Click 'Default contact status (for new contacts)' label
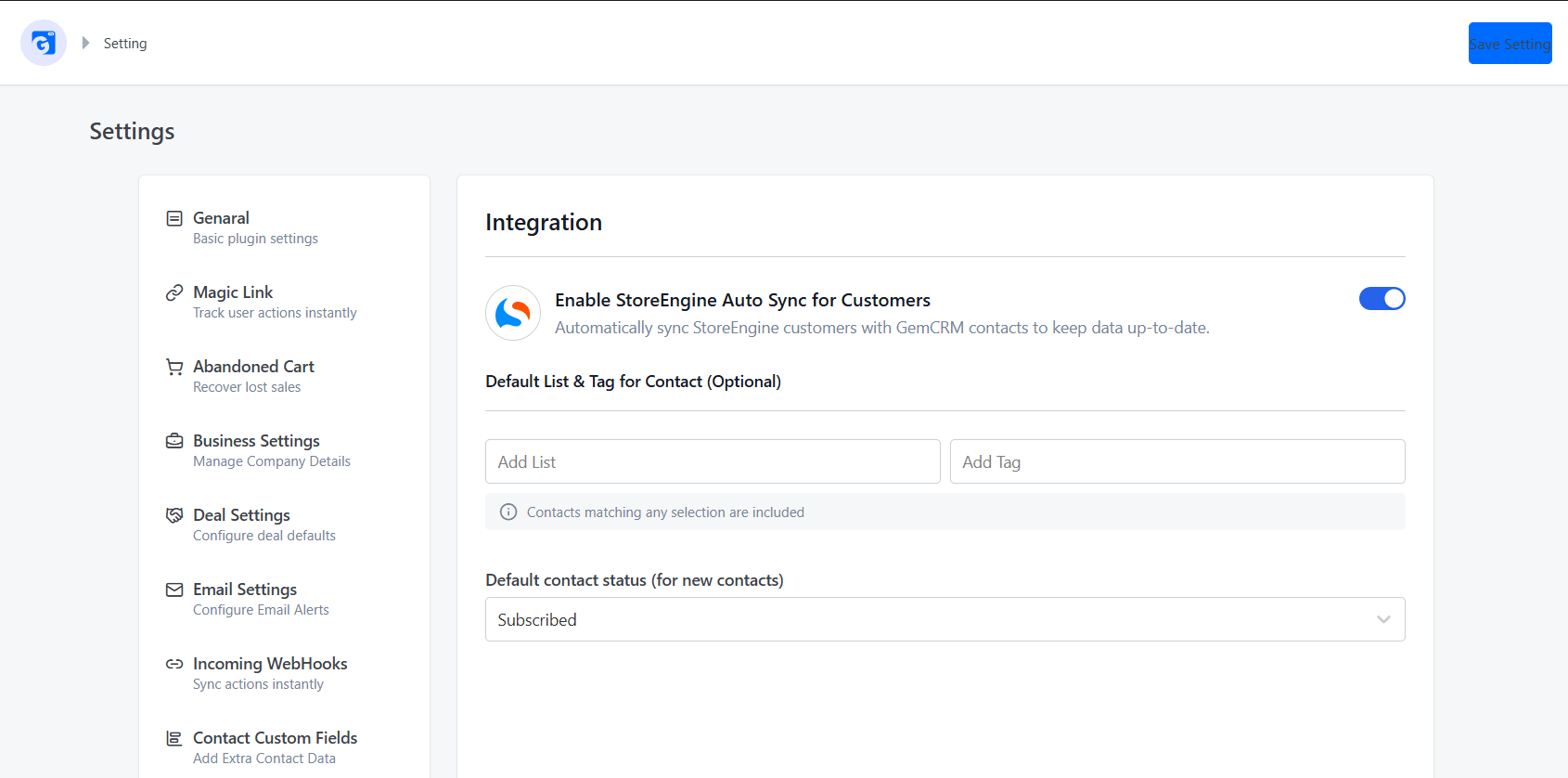Image resolution: width=1568 pixels, height=778 pixels. click(635, 580)
